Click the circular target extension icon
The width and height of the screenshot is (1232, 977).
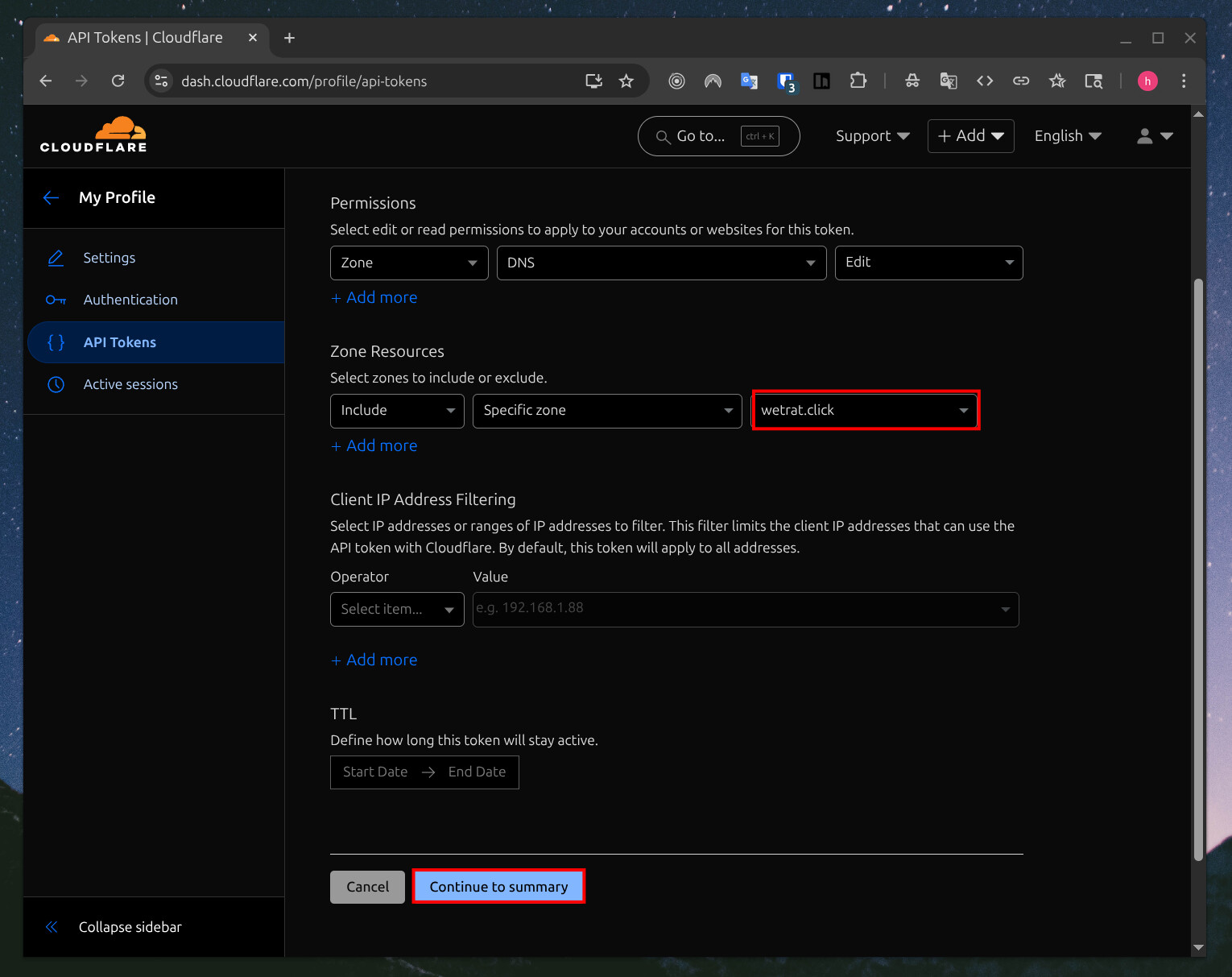676,81
